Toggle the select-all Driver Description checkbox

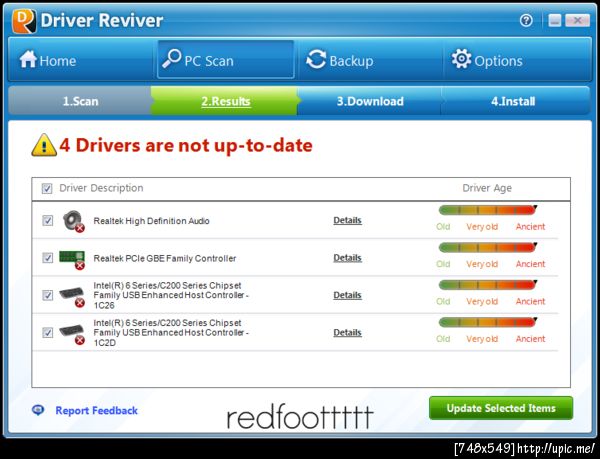47,188
